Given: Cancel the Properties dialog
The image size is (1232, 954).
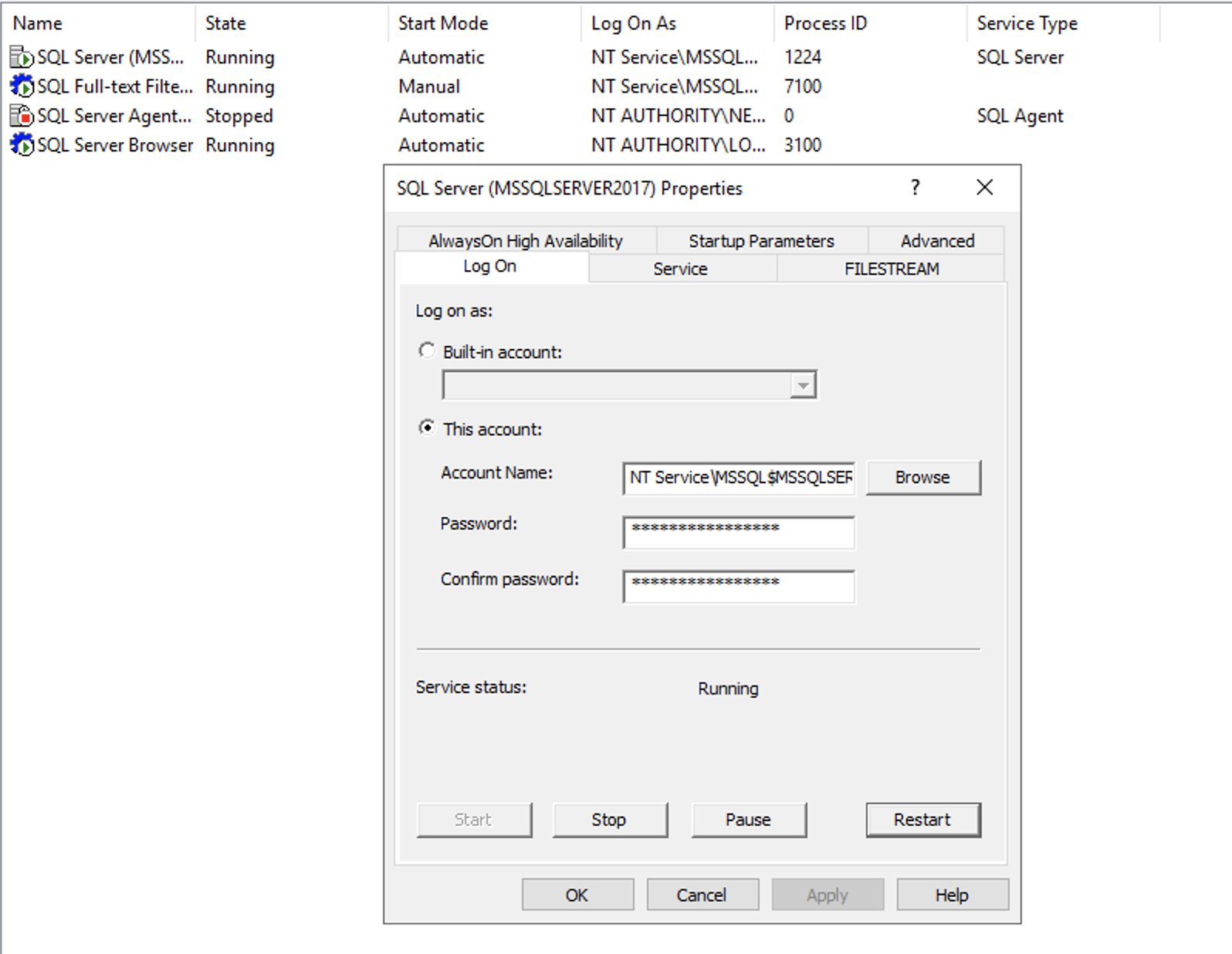Looking at the screenshot, I should tap(702, 895).
